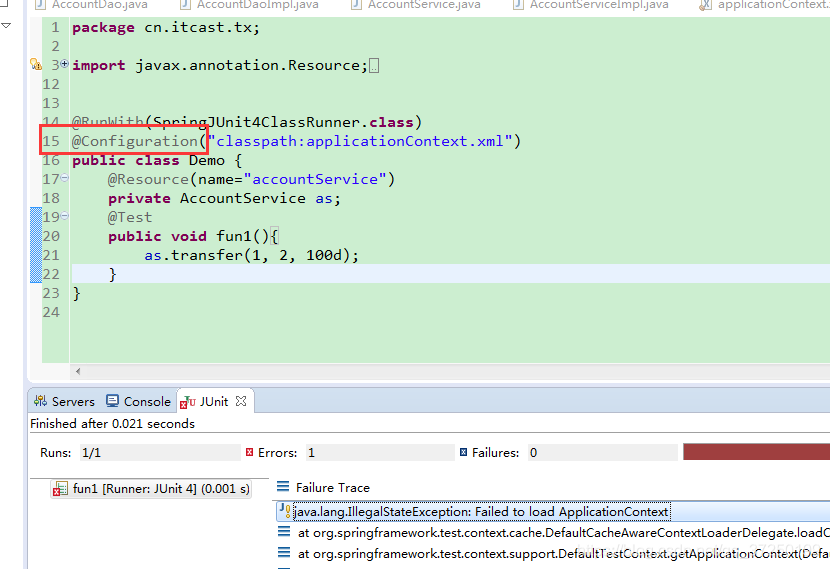Click the failed test icon beside fun1
The image size is (830, 569).
(x=60, y=489)
